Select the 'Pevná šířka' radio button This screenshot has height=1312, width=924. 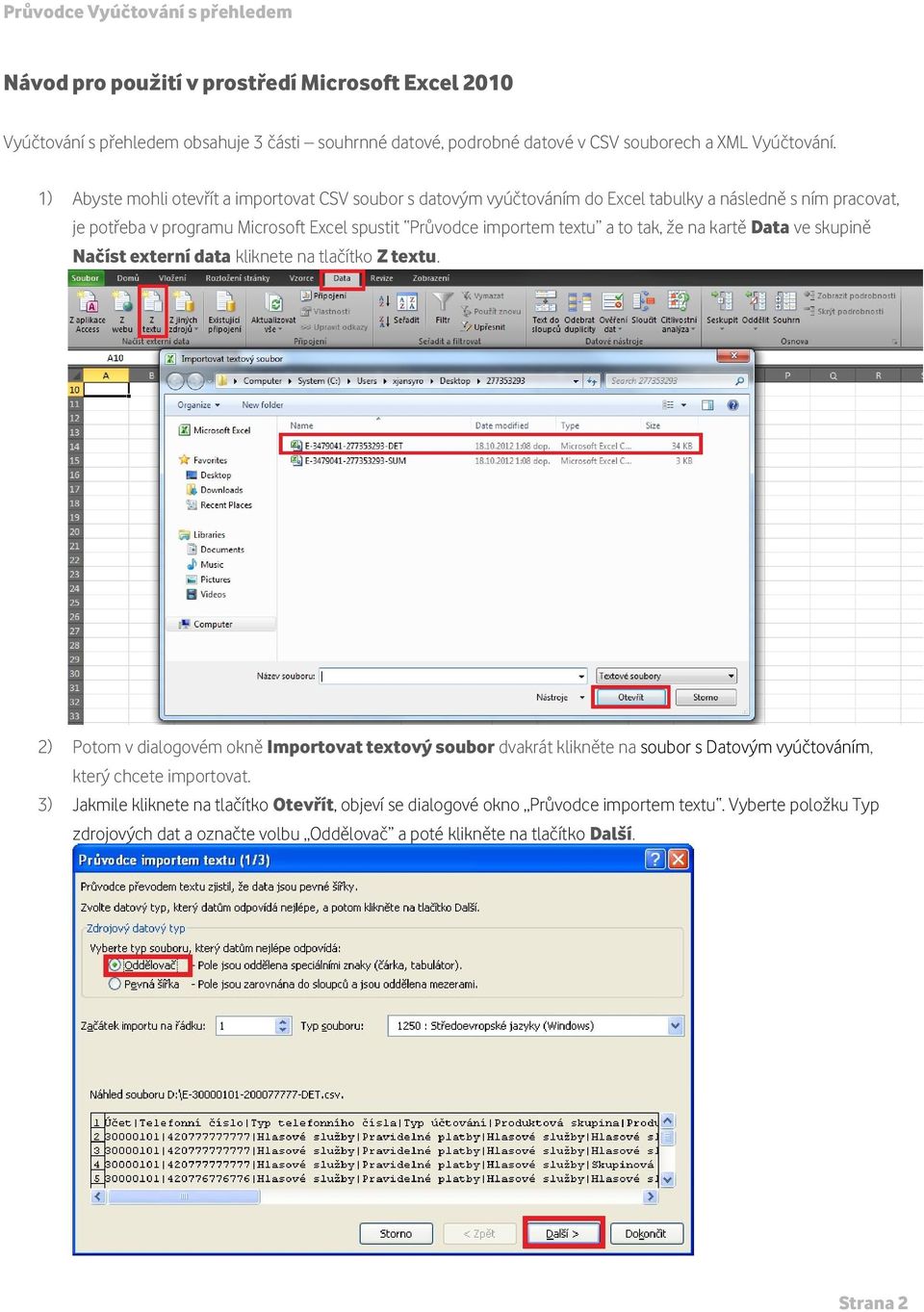point(115,984)
